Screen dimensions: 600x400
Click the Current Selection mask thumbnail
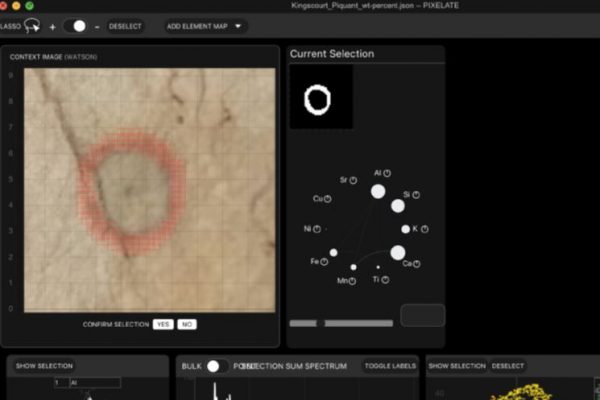coord(320,98)
